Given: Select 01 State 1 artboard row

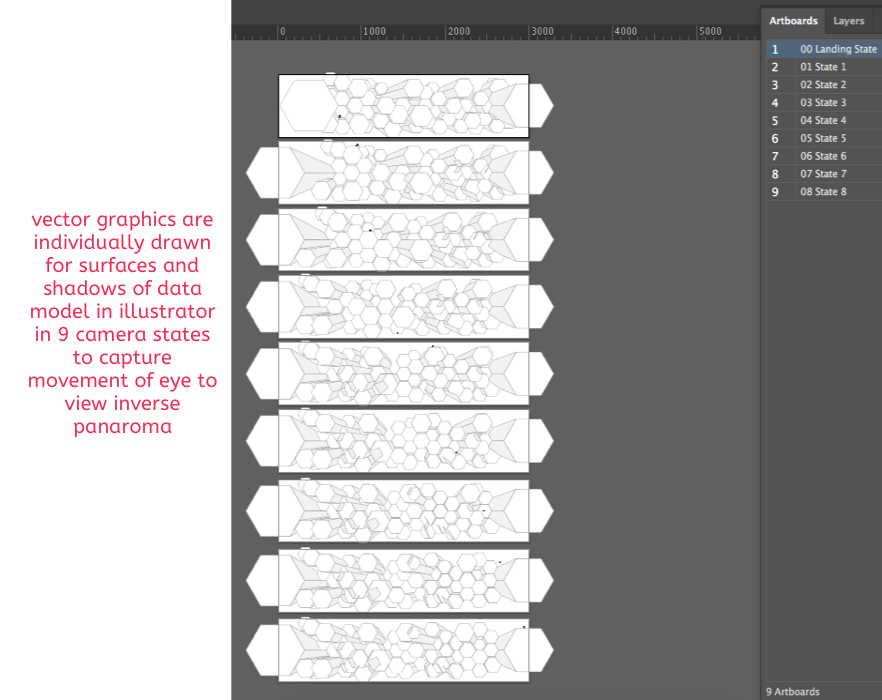Looking at the screenshot, I should tap(824, 67).
